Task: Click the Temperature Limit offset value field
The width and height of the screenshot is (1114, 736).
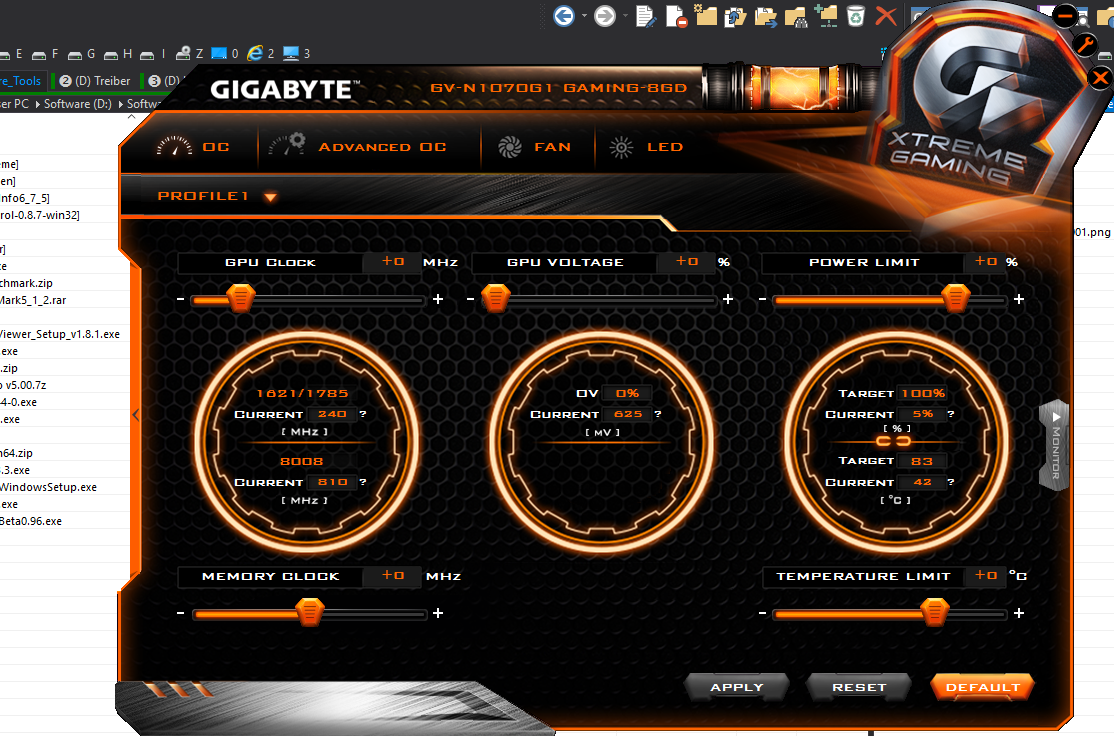Action: (x=985, y=575)
